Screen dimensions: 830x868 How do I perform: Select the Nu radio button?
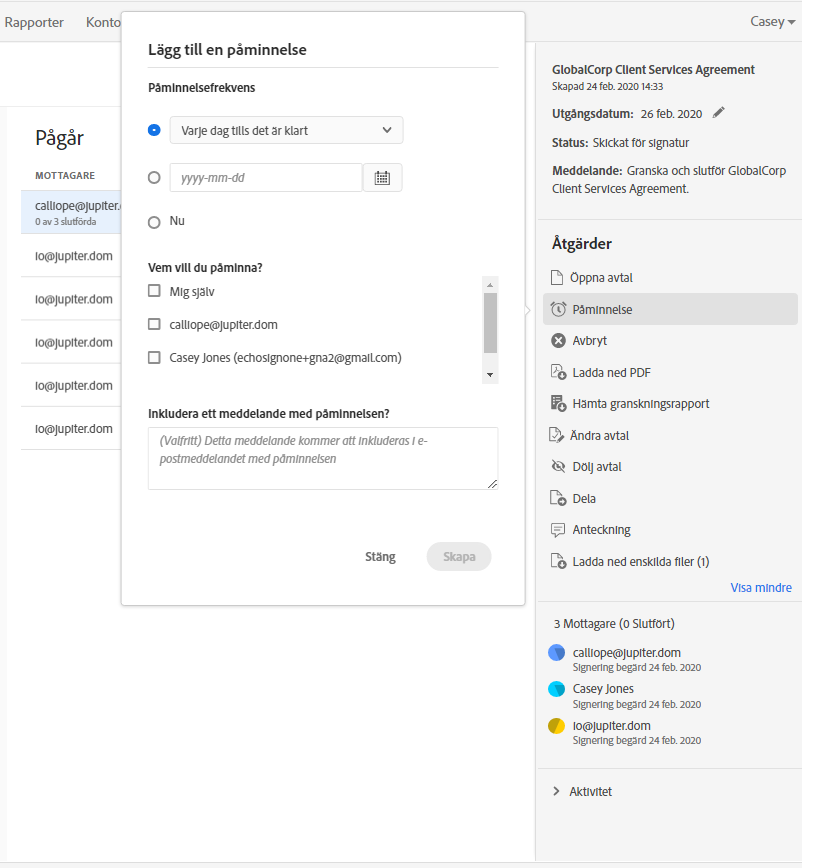point(154,222)
